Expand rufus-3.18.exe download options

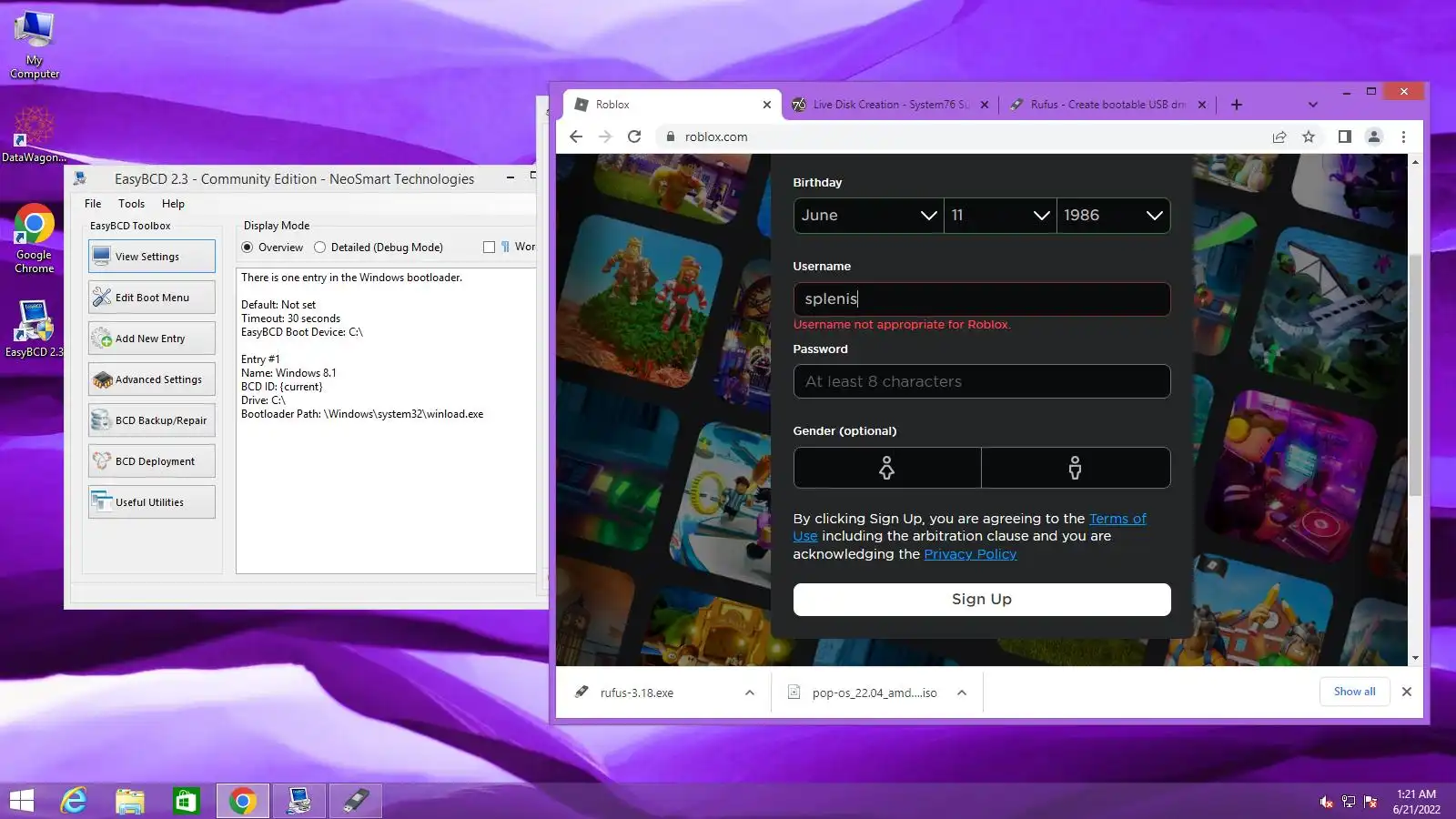(749, 693)
